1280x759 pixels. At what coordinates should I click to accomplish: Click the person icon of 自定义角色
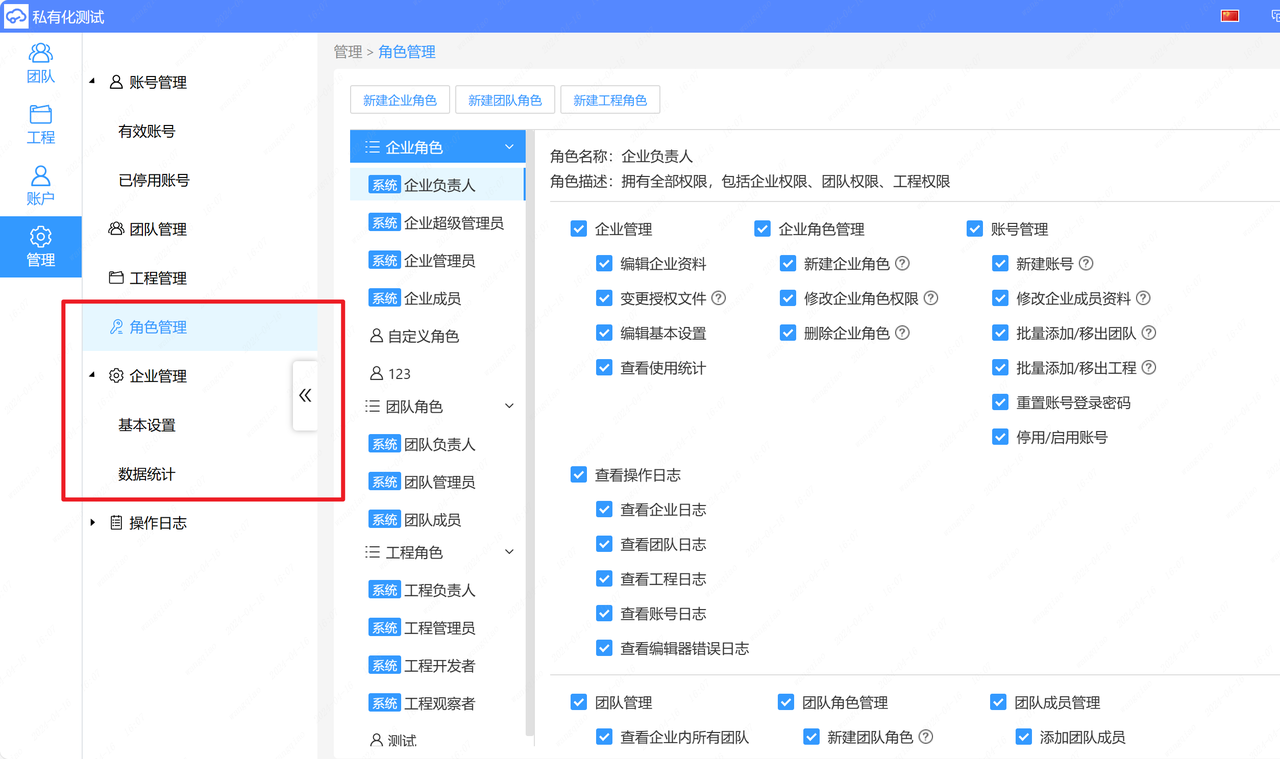click(x=376, y=336)
